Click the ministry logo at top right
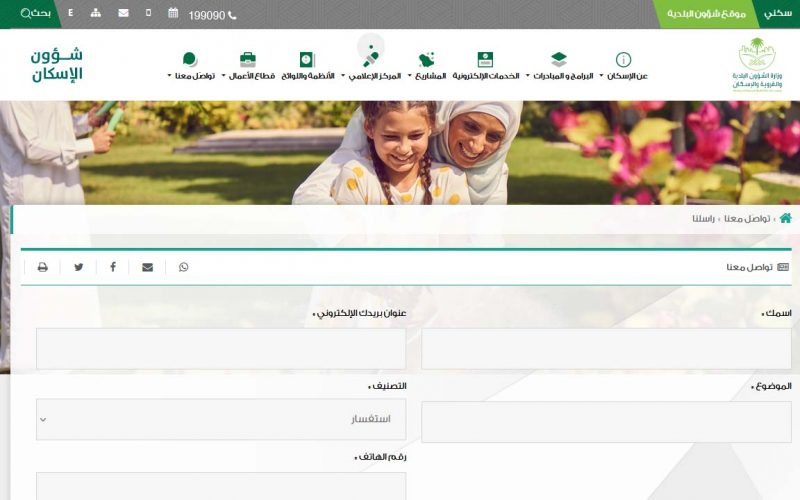This screenshot has height=500, width=800. tap(757, 64)
